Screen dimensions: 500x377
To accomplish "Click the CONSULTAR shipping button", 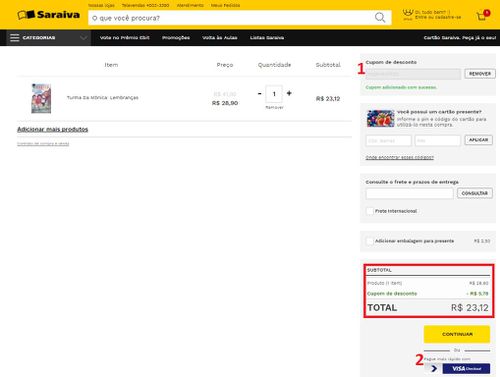I will (475, 193).
